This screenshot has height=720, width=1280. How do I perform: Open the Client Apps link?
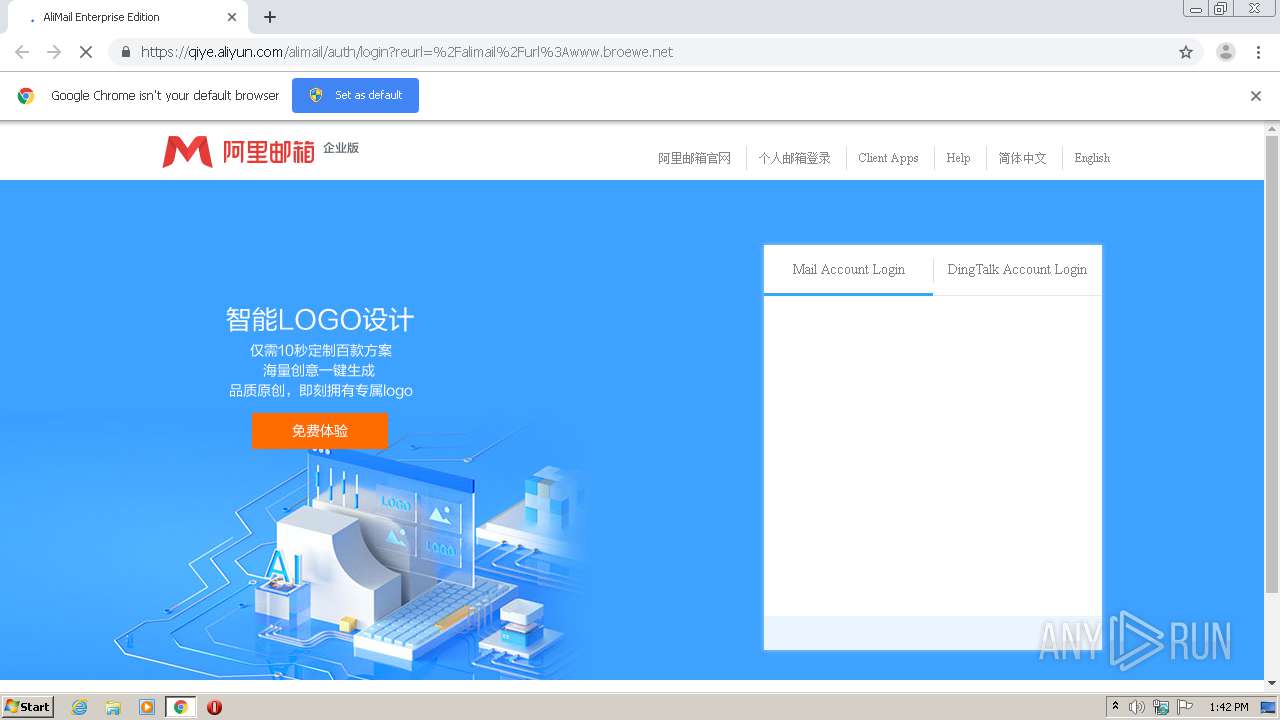pos(888,158)
